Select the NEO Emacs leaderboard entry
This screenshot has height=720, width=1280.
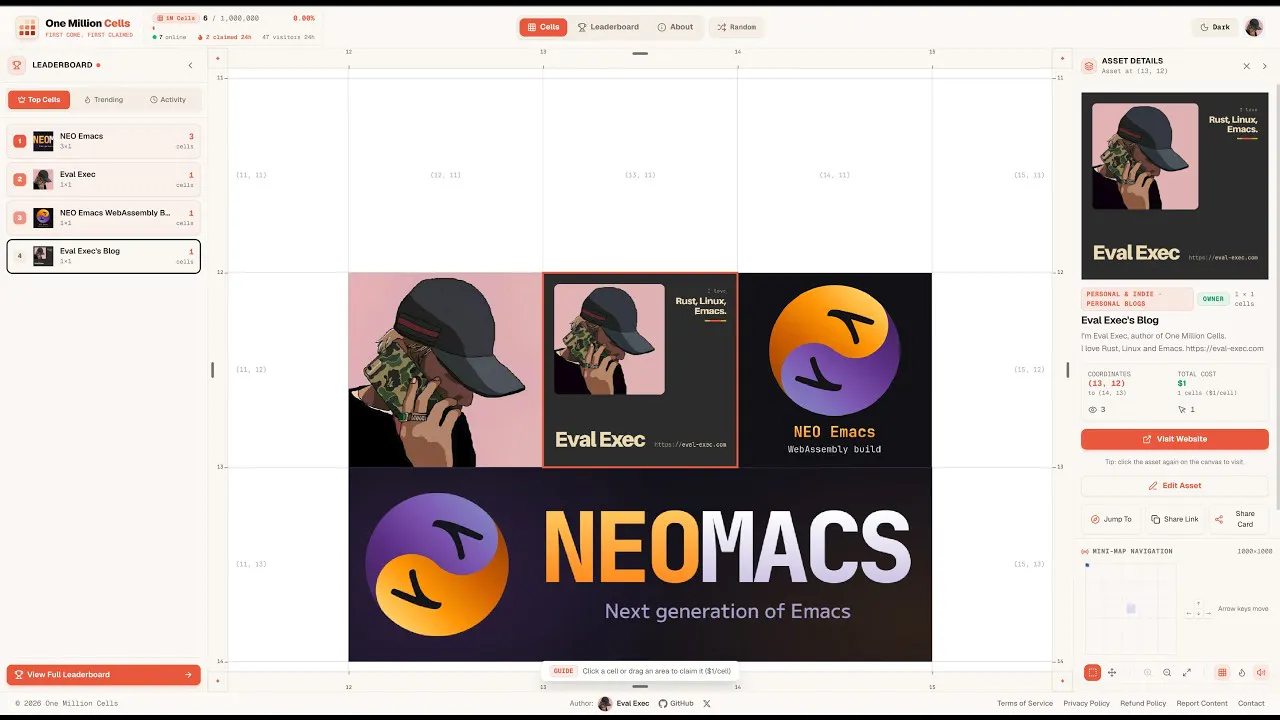coord(104,141)
